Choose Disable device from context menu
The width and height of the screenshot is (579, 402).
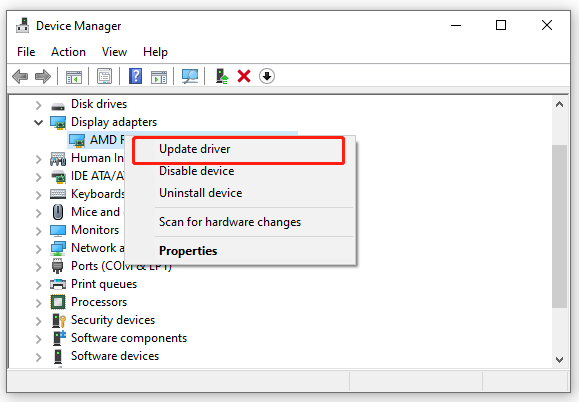coord(240,171)
